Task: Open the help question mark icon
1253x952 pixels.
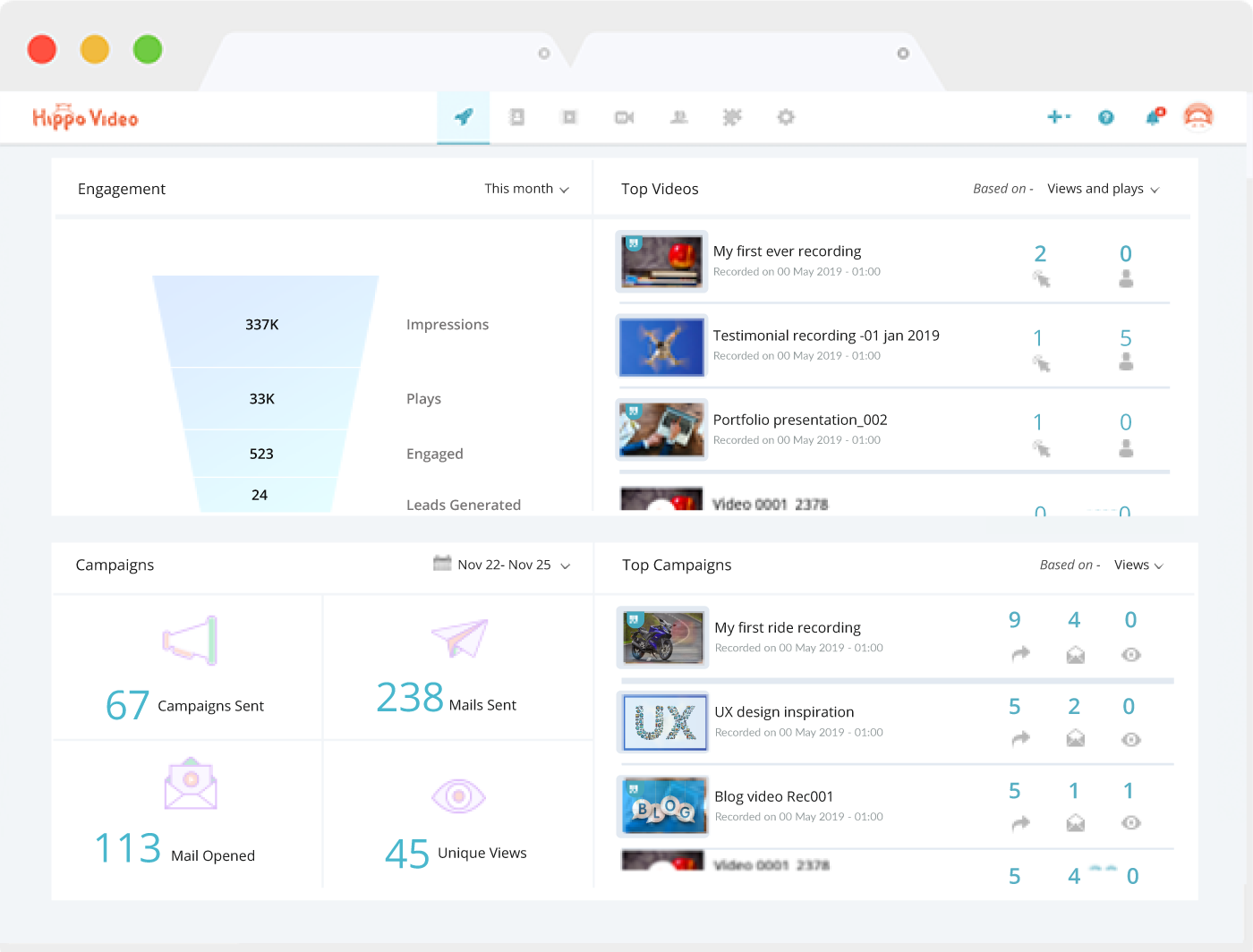Action: pos(1106,117)
